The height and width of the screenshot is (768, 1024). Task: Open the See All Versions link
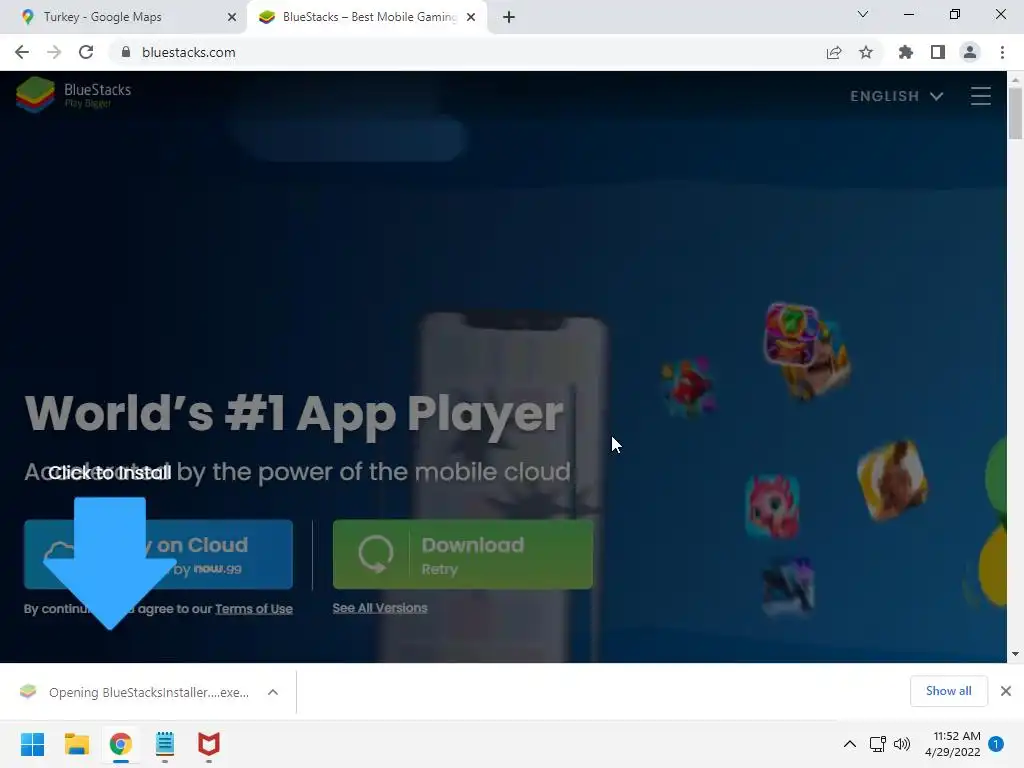coord(380,608)
